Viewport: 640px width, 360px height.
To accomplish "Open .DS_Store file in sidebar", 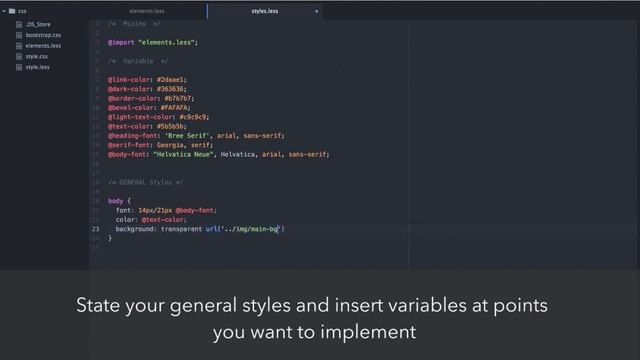I will pos(38,24).
